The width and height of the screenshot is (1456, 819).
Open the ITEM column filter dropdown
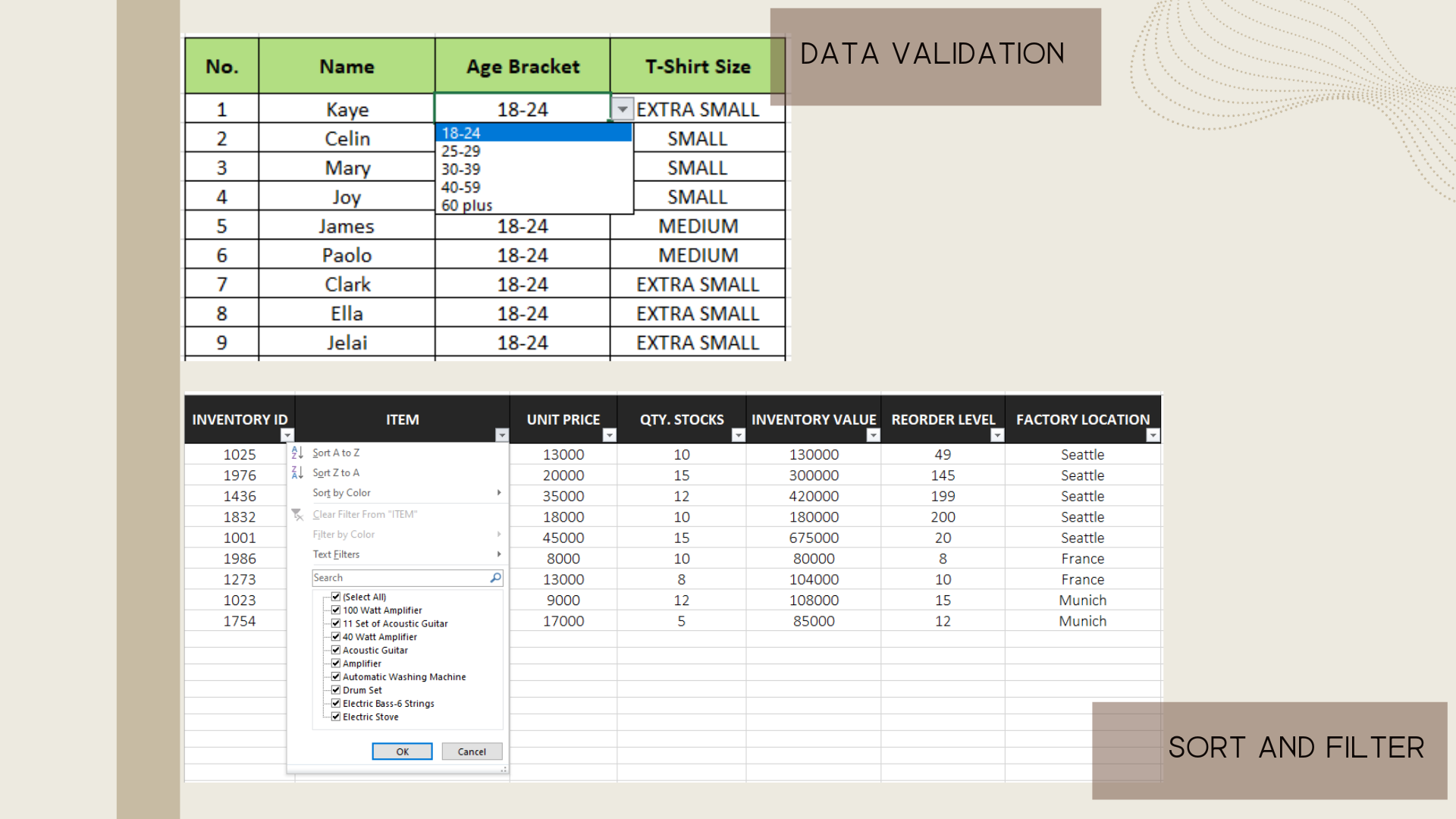pos(501,435)
